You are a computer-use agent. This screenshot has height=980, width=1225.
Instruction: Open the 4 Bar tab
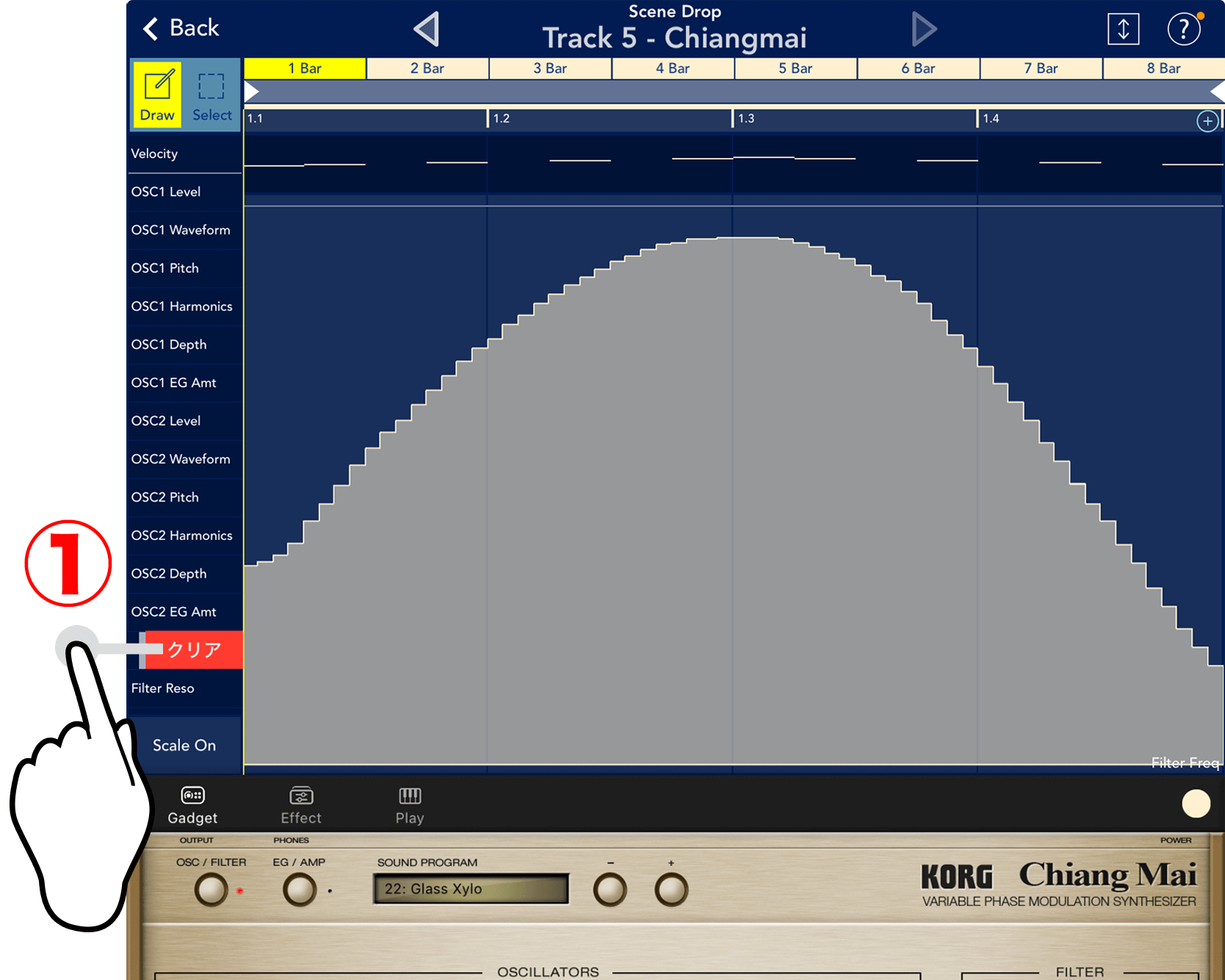click(673, 68)
